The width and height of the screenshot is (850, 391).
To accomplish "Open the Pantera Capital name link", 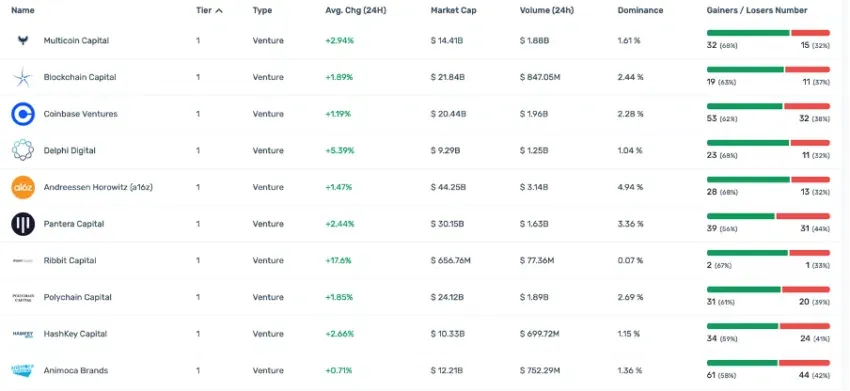I will 74,224.
